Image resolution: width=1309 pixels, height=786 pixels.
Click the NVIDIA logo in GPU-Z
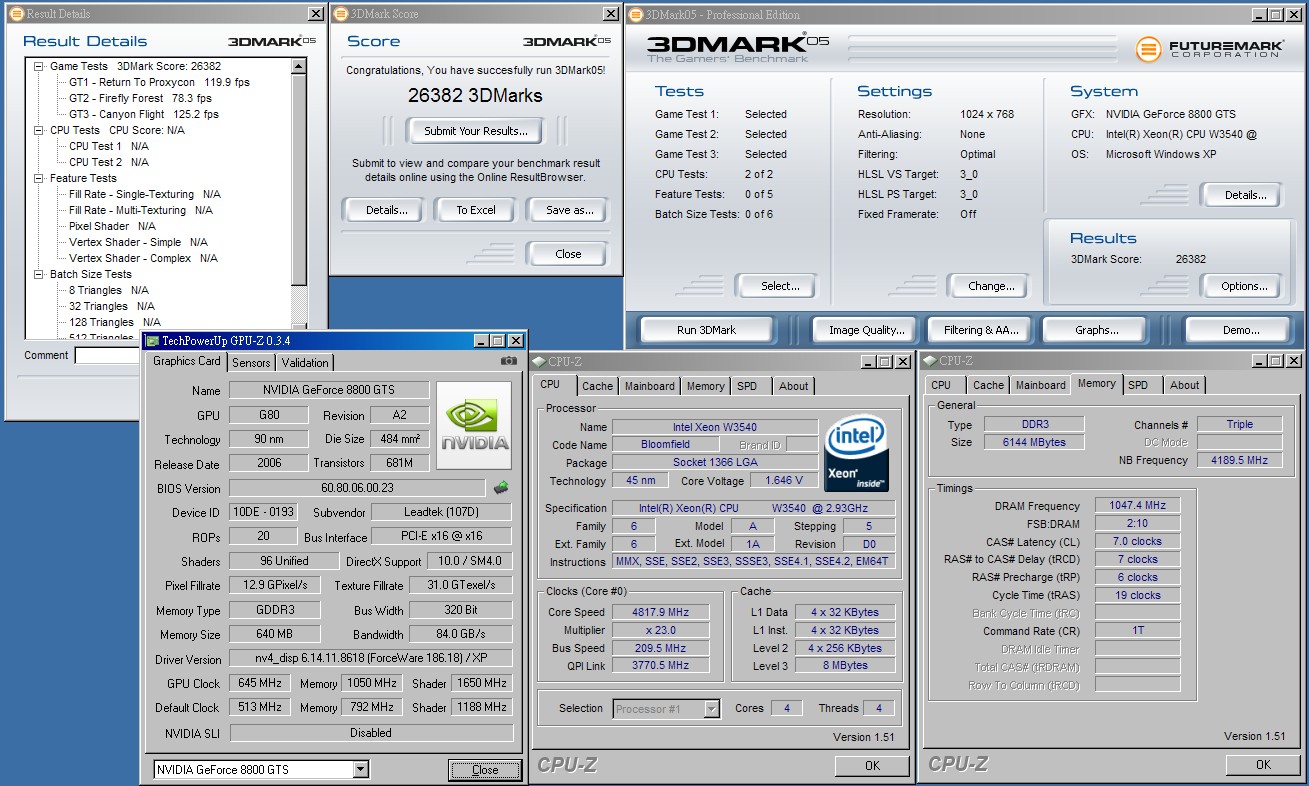476,426
